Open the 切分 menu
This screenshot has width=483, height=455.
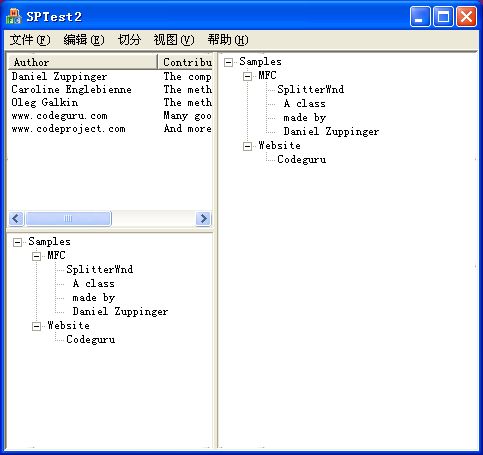click(129, 40)
